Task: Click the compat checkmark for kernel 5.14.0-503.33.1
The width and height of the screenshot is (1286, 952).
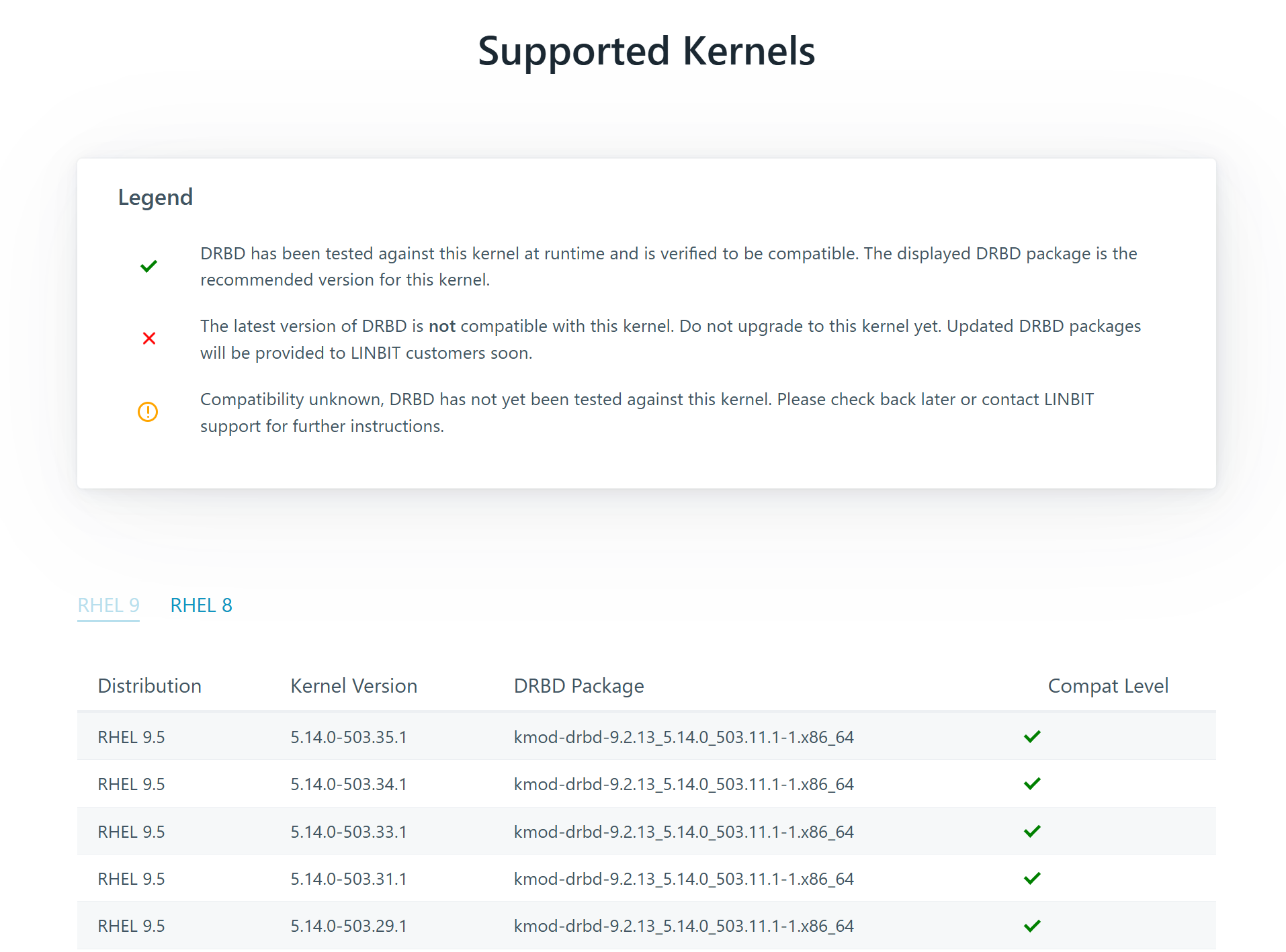Action: click(1032, 832)
